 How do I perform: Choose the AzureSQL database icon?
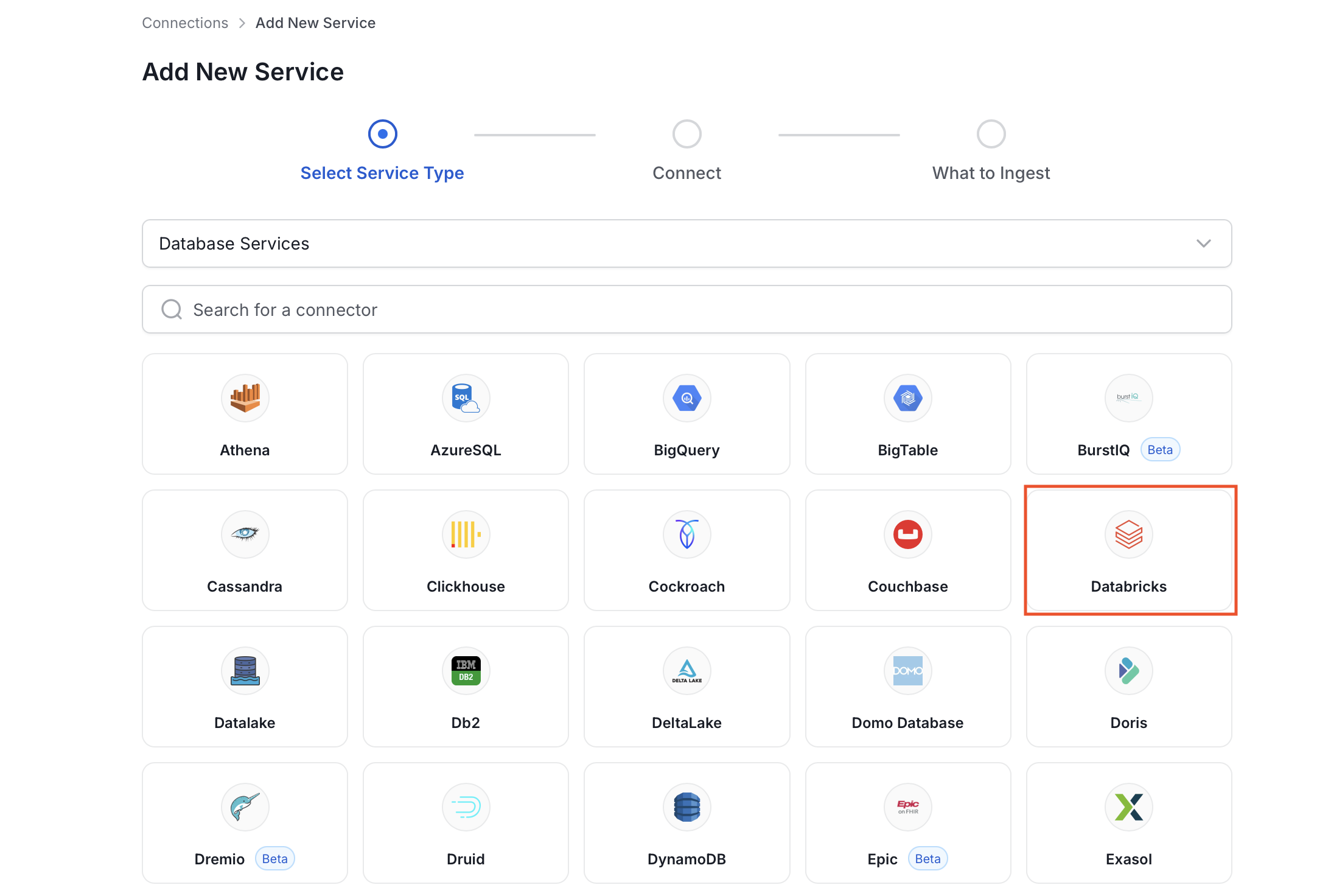click(x=466, y=398)
